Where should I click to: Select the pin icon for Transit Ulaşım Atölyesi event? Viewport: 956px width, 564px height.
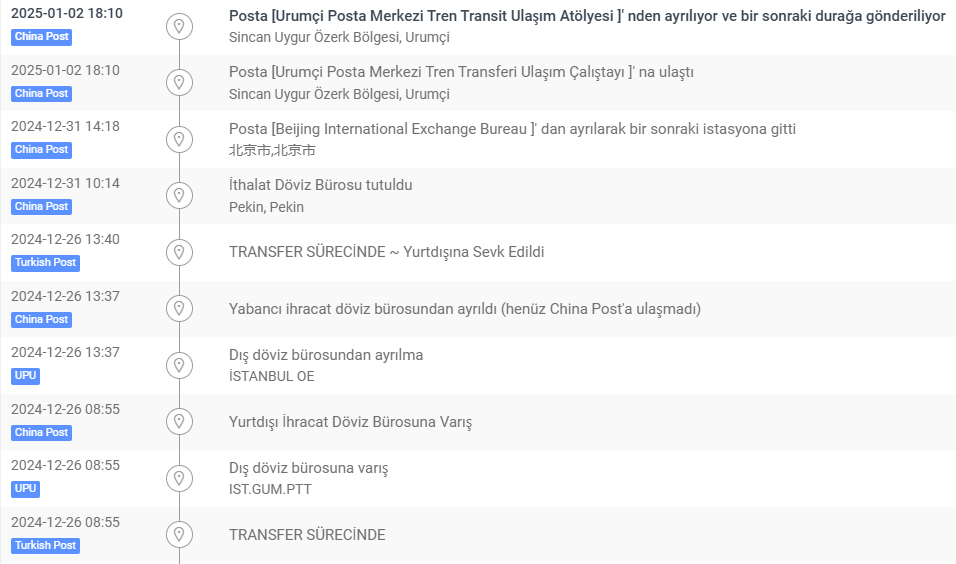click(x=179, y=26)
